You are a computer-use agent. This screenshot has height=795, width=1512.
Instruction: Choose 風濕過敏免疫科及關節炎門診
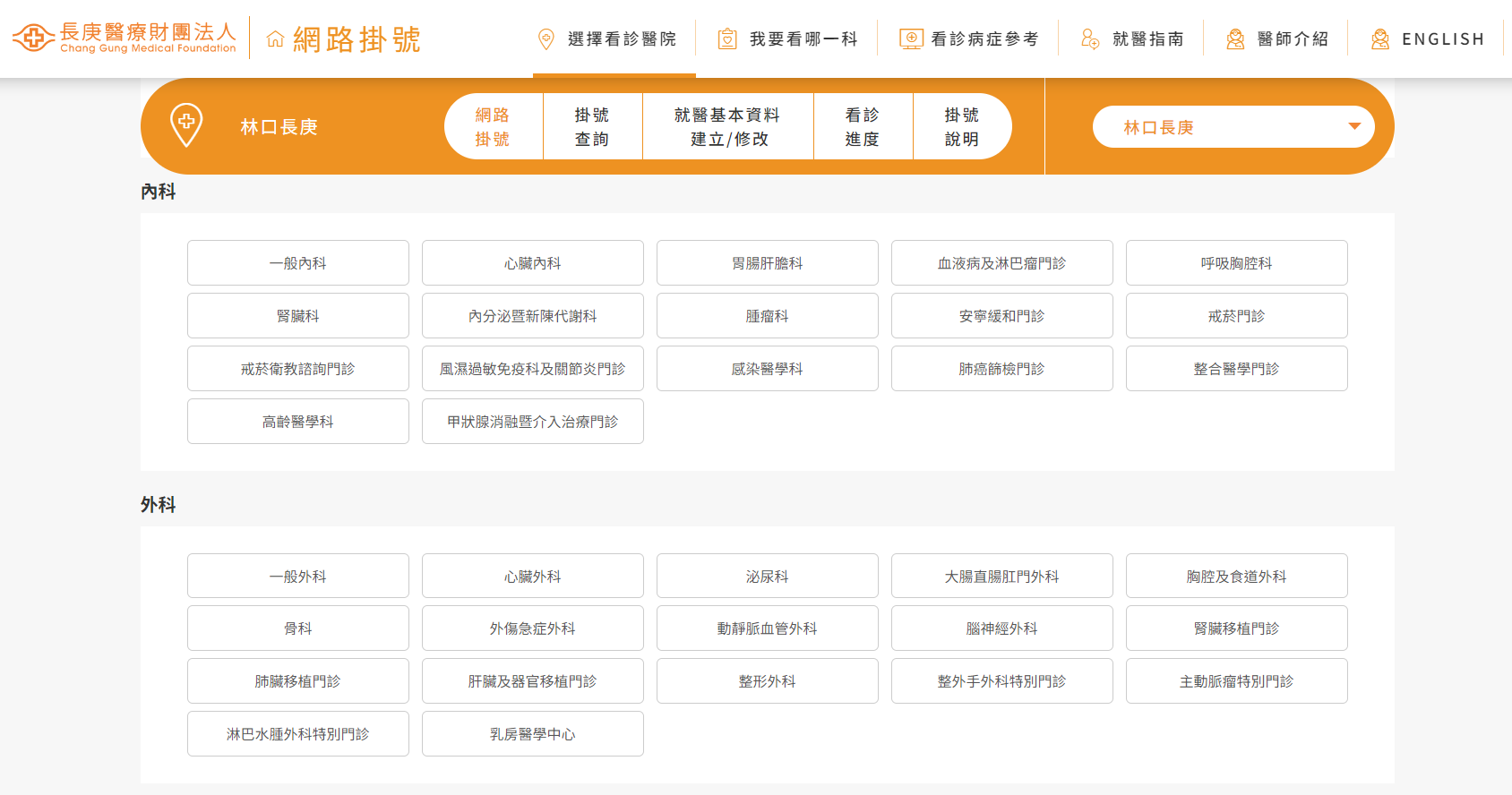533,368
